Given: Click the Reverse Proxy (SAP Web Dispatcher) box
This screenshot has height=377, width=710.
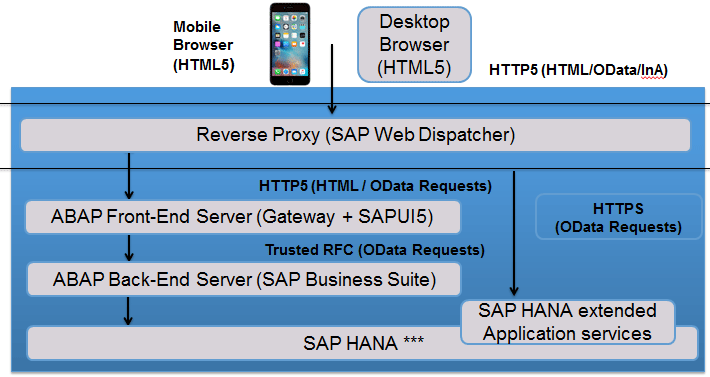Looking at the screenshot, I should 355,135.
